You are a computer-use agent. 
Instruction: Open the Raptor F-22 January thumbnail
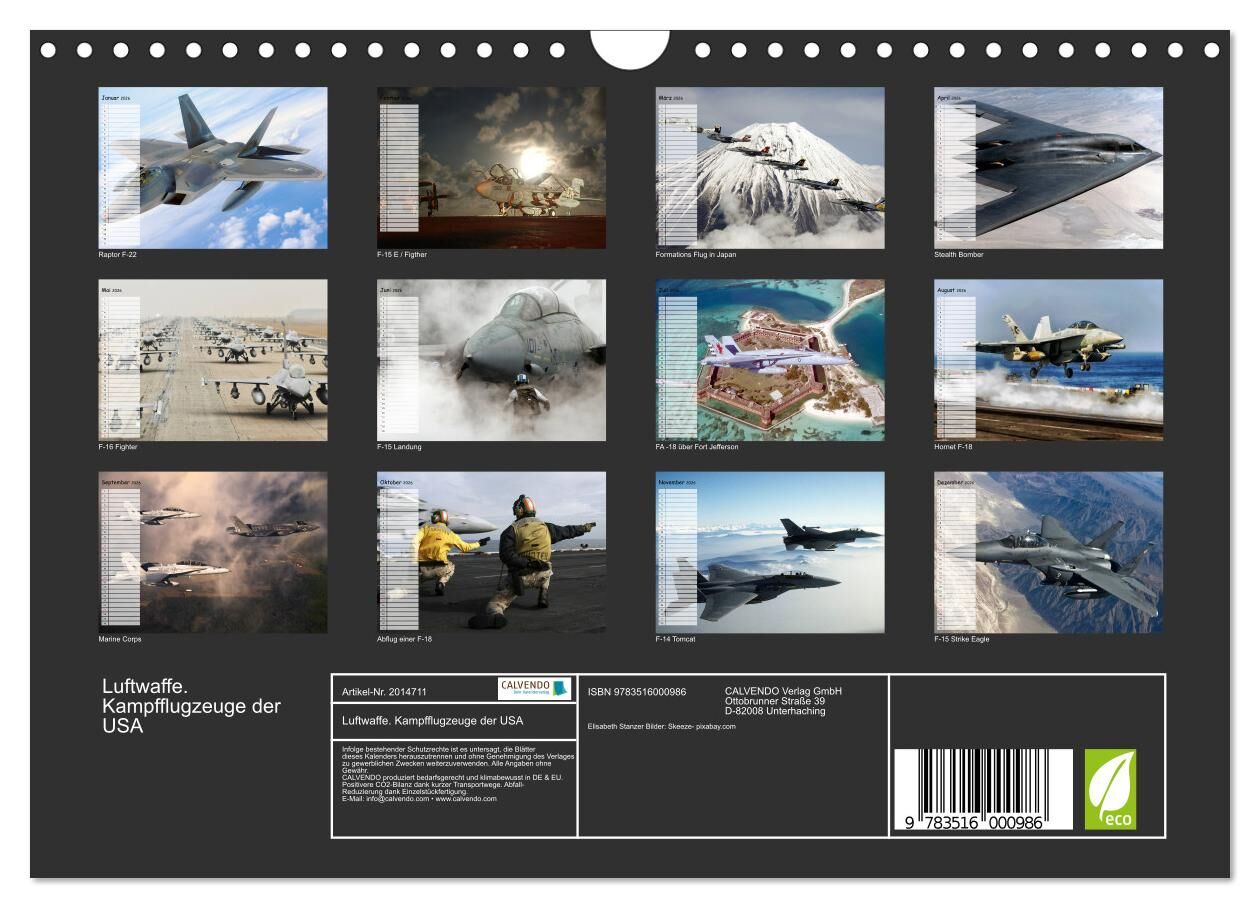click(x=213, y=168)
